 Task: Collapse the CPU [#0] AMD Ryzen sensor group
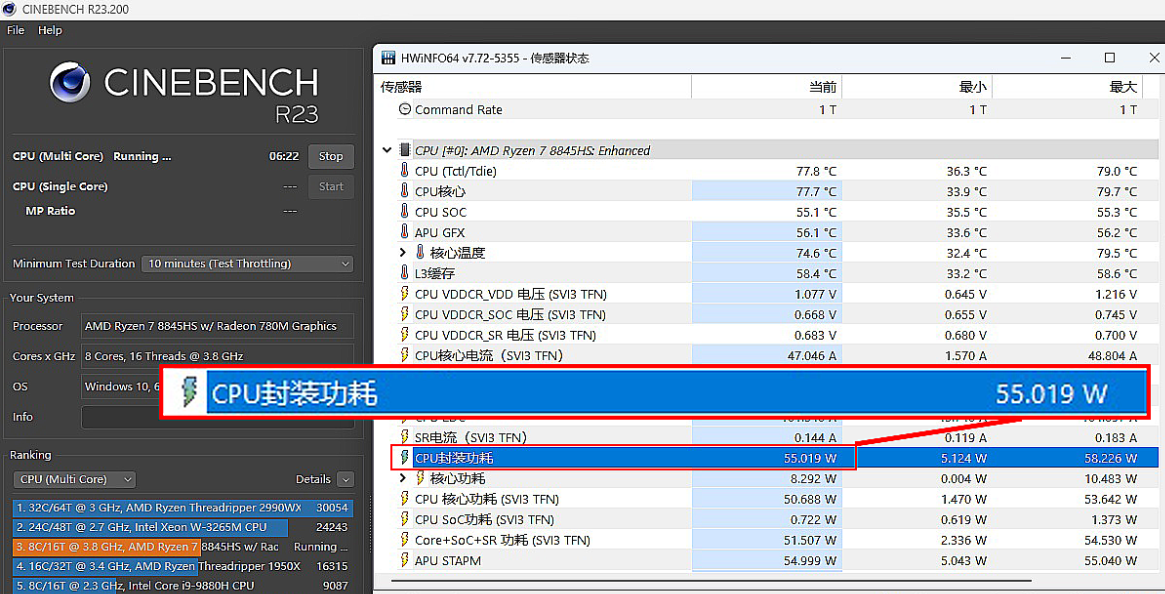387,151
